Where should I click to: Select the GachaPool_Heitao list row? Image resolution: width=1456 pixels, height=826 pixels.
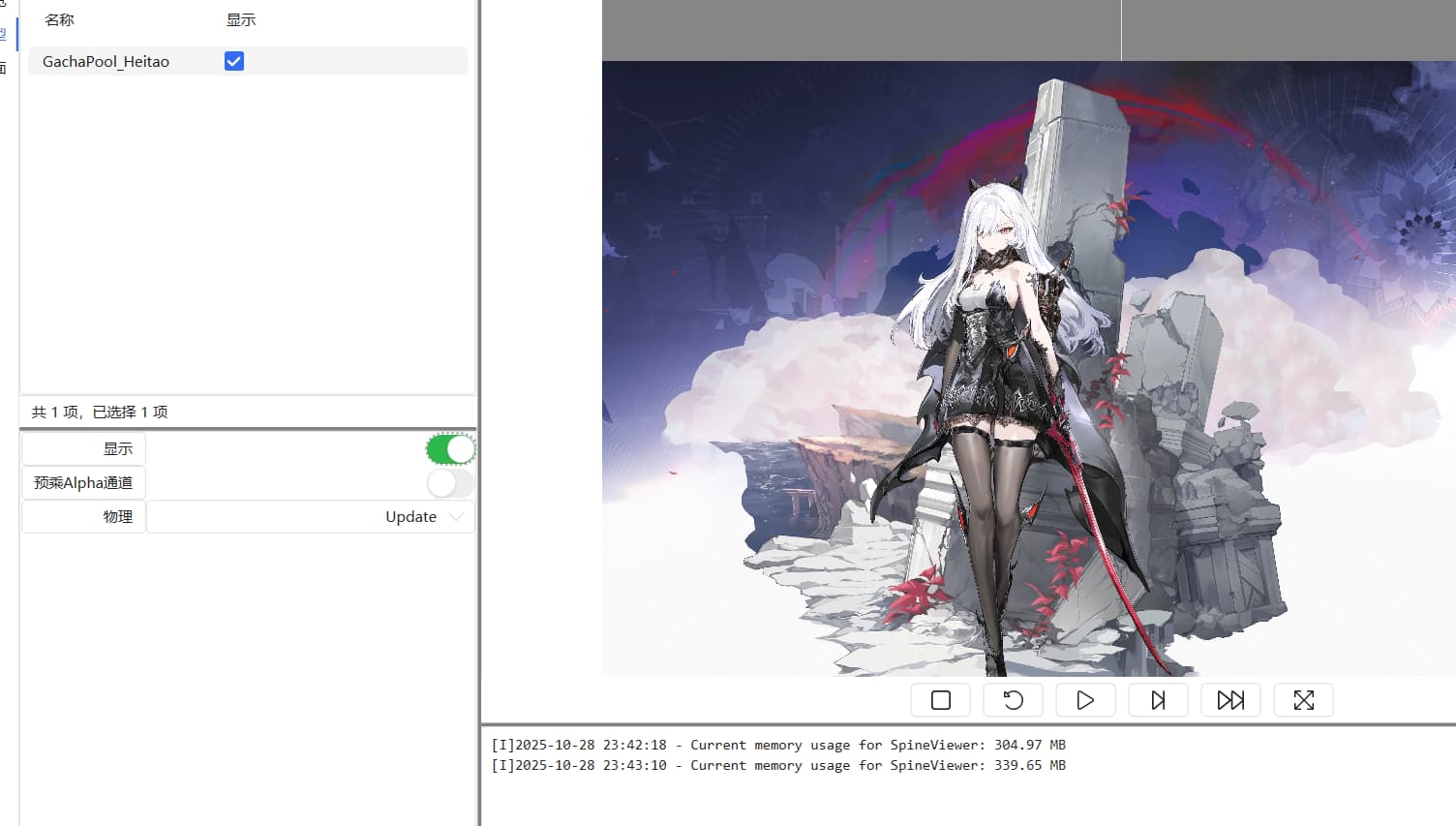pyautogui.click(x=106, y=62)
